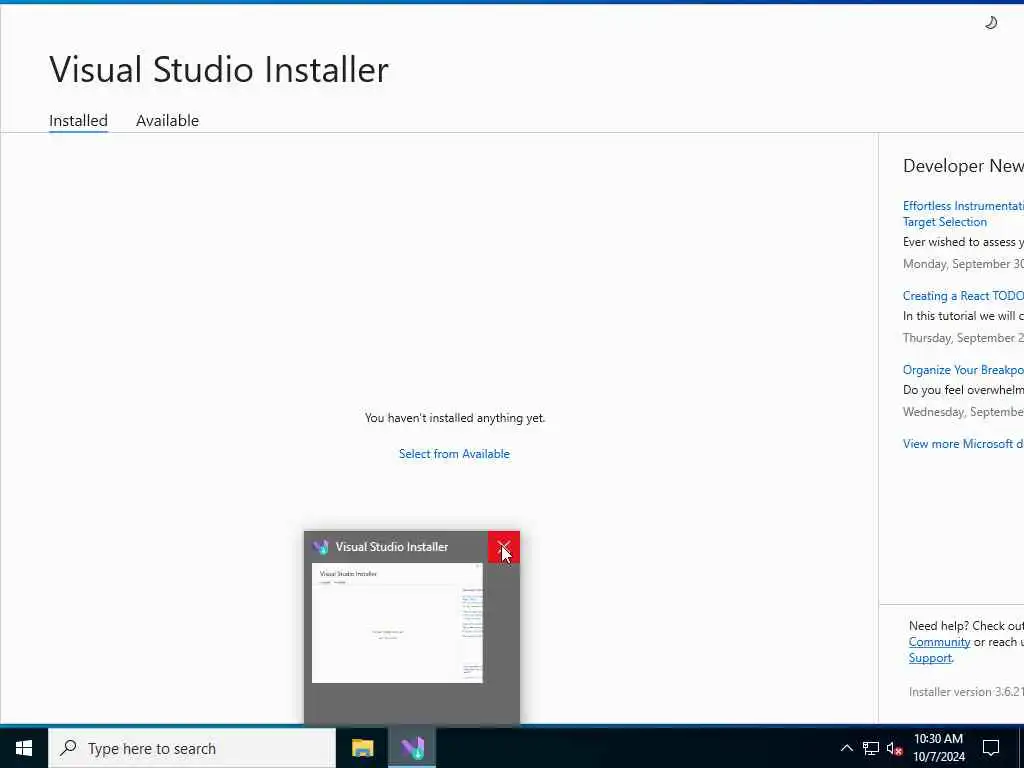Open the network status tray icon
1024x768 pixels.
pos(871,748)
